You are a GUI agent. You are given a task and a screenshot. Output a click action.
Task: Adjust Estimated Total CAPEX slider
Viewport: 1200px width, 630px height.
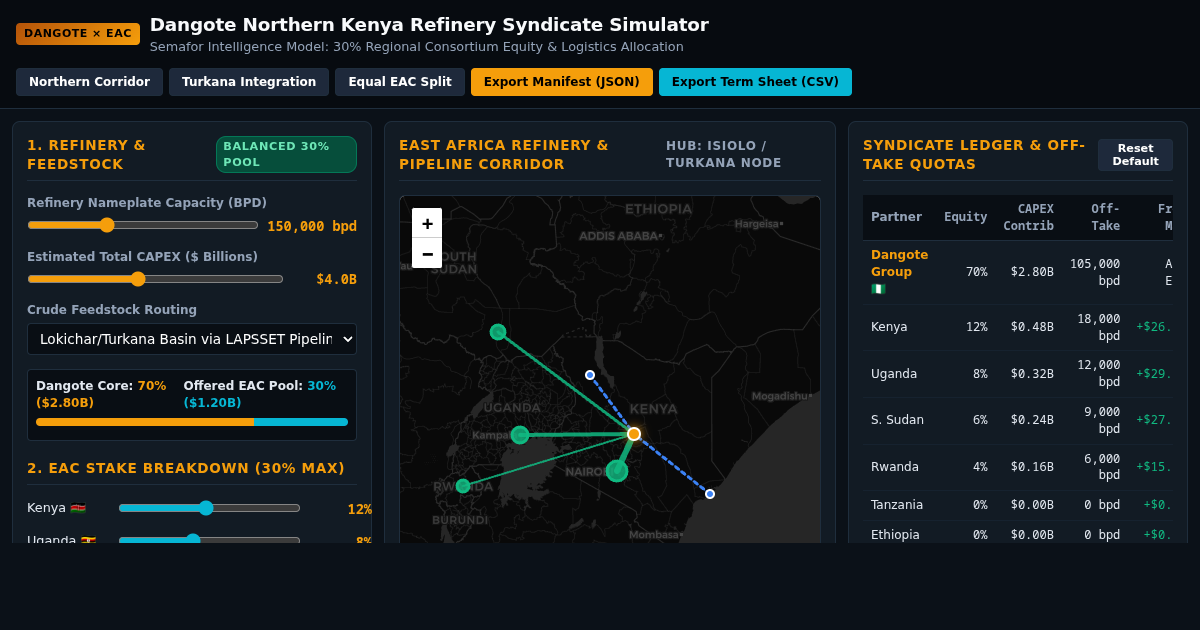(x=155, y=279)
